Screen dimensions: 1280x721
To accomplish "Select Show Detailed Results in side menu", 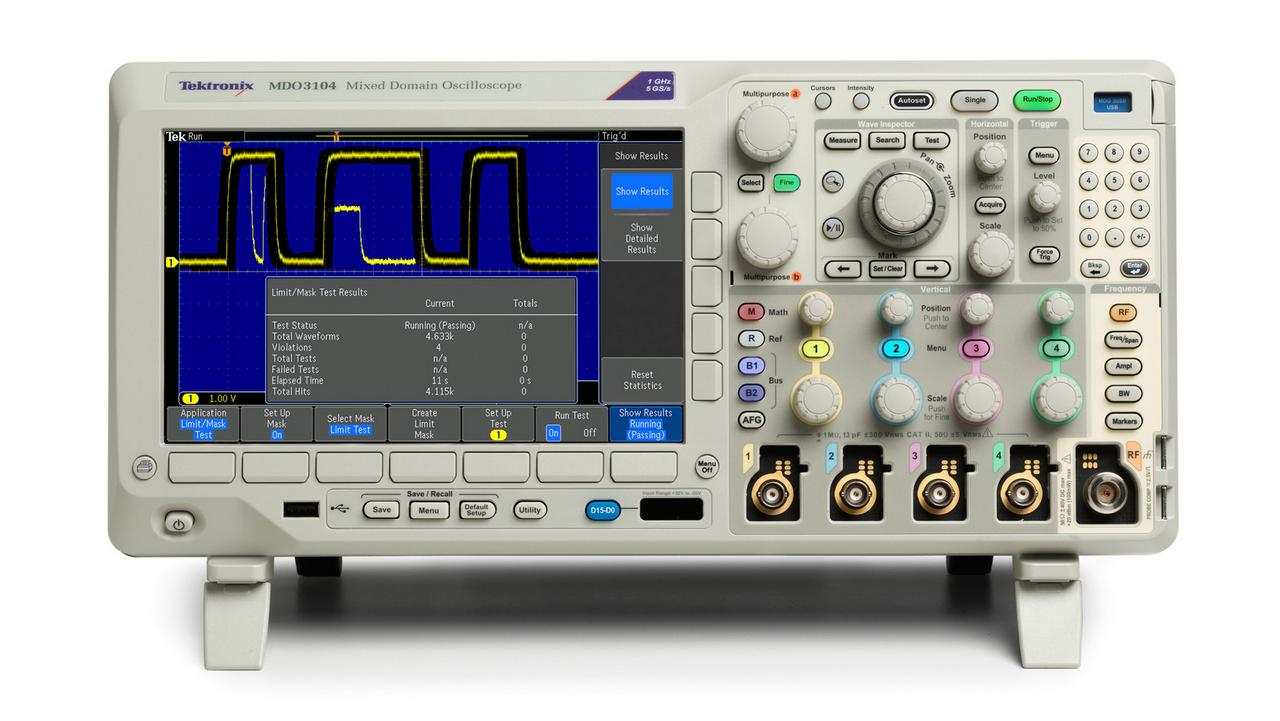I will tap(641, 239).
